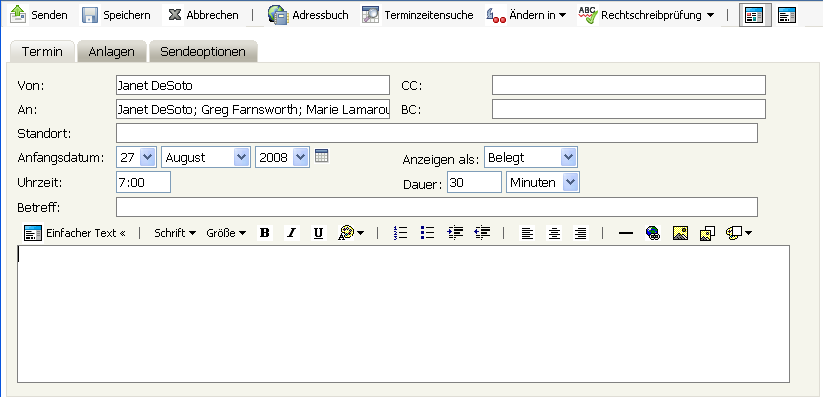This screenshot has height=397, width=823.
Task: Click the Senden button label
Action: point(49,15)
